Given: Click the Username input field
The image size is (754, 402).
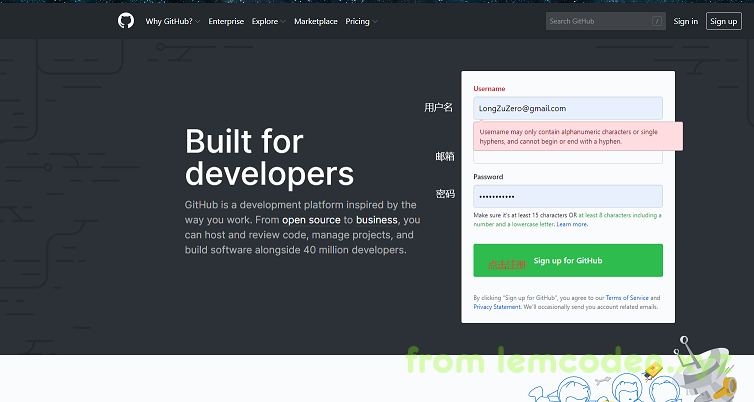Looking at the screenshot, I should (x=567, y=108).
